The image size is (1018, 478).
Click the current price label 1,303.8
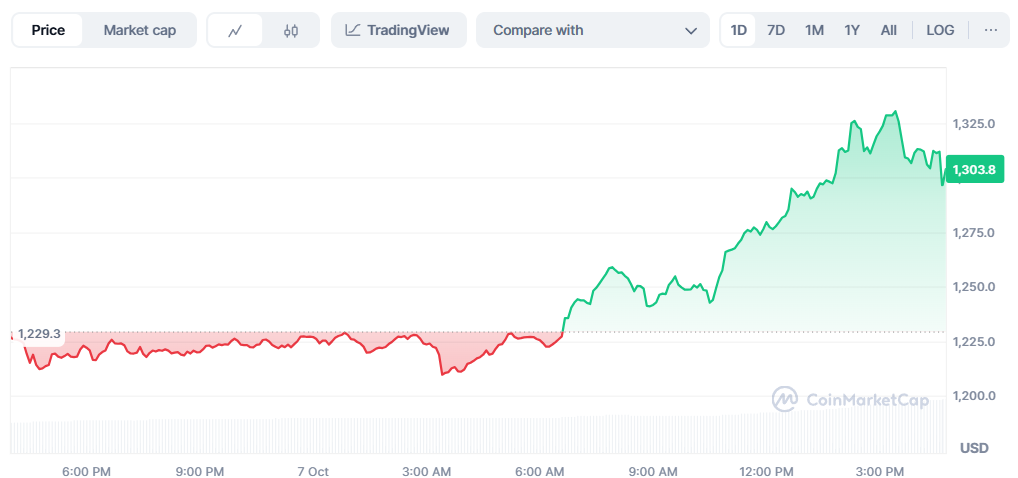[x=973, y=170]
